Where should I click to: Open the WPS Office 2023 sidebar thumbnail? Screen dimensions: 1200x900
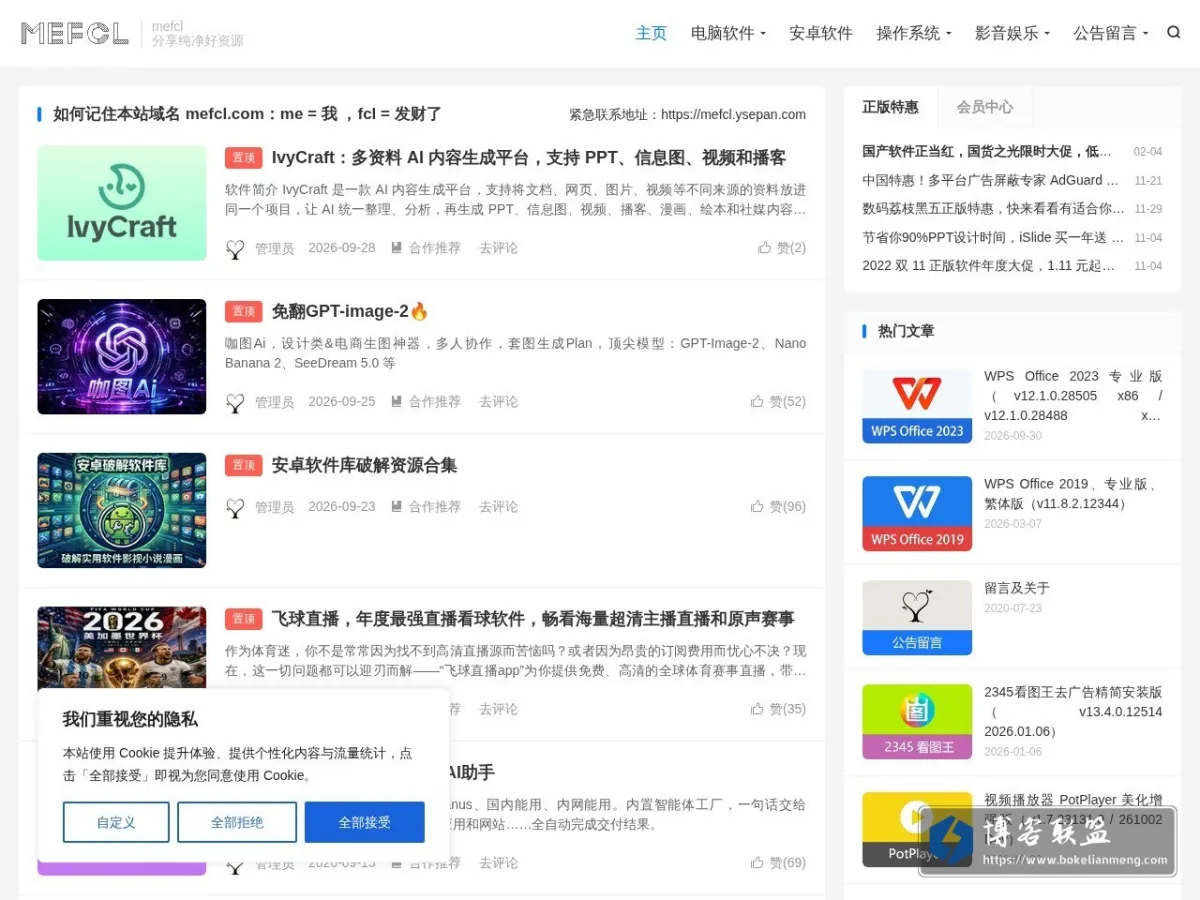917,406
